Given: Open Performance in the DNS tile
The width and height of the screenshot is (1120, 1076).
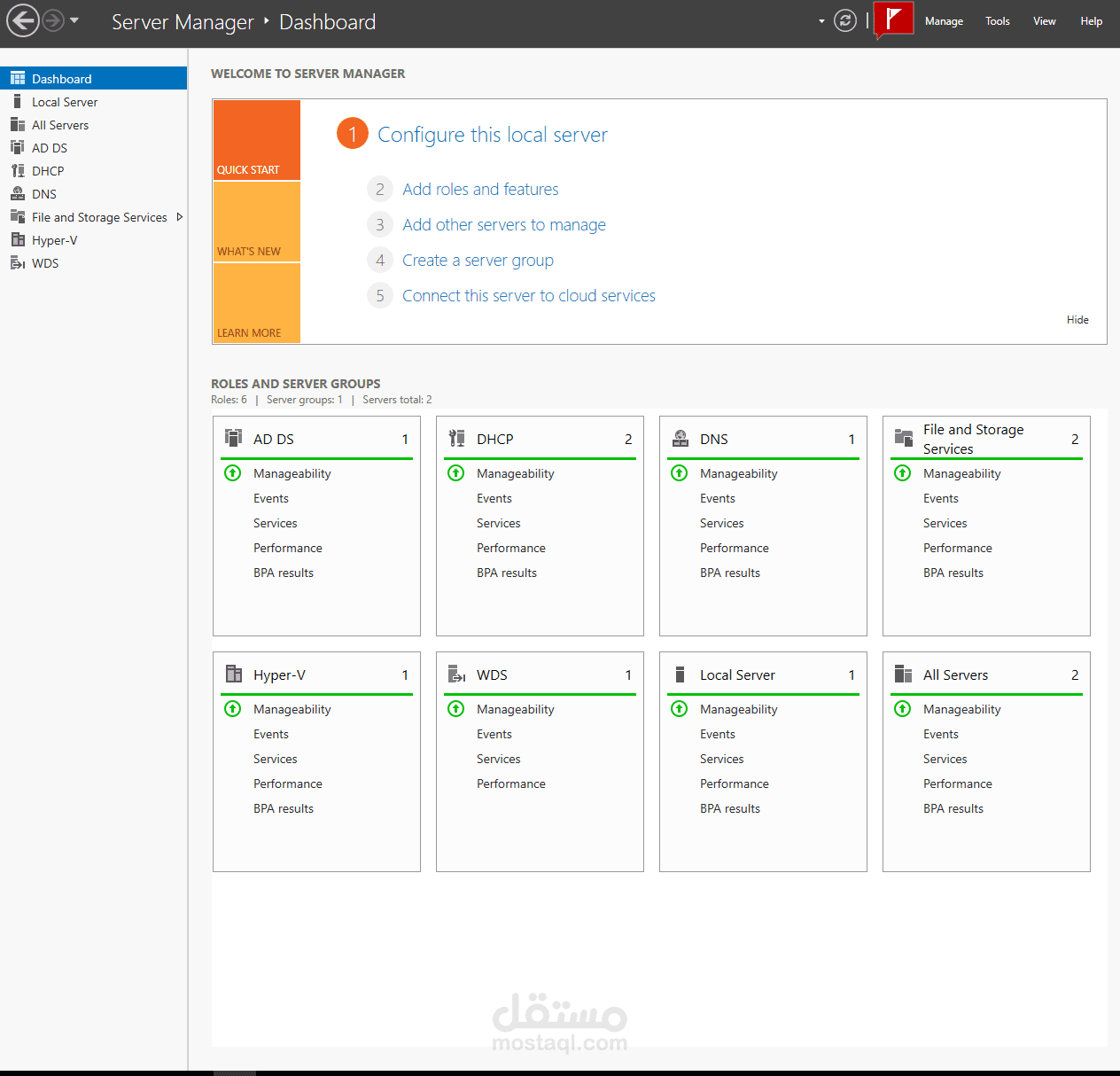Looking at the screenshot, I should [x=735, y=549].
